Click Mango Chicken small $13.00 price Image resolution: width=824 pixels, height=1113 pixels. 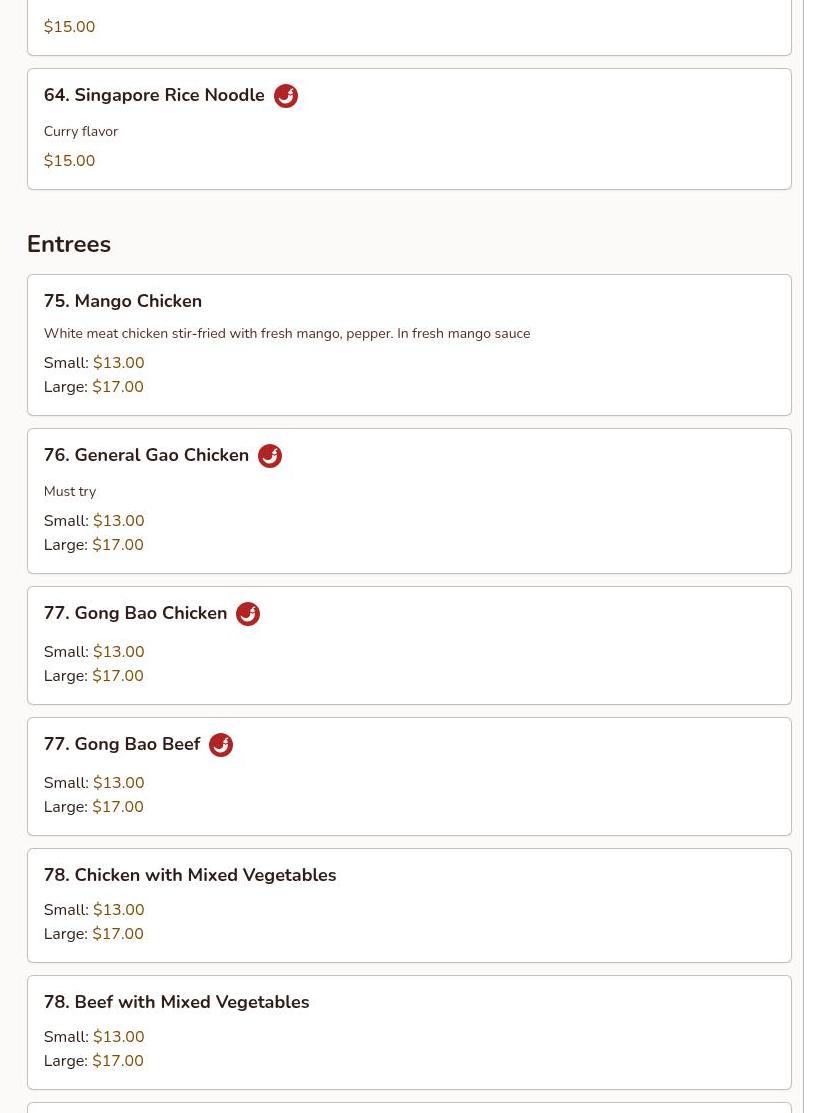tap(118, 363)
